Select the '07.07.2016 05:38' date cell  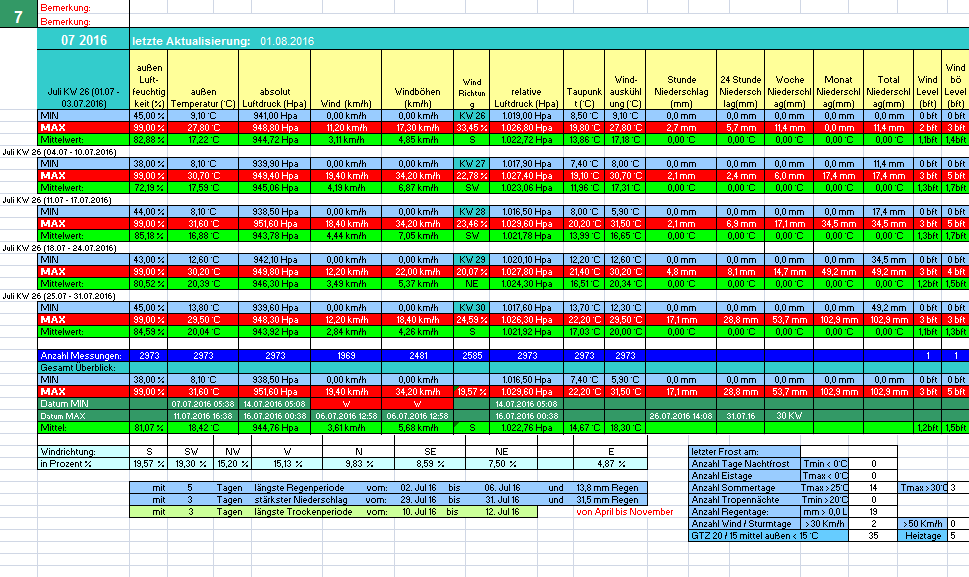[x=203, y=404]
